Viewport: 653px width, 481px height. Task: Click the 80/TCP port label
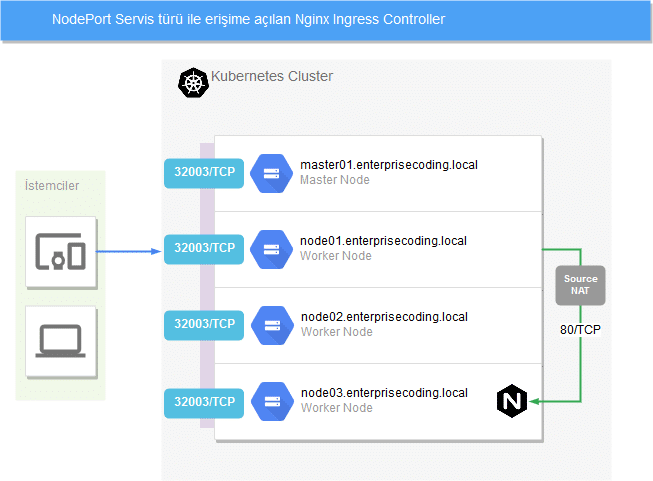pos(580,330)
